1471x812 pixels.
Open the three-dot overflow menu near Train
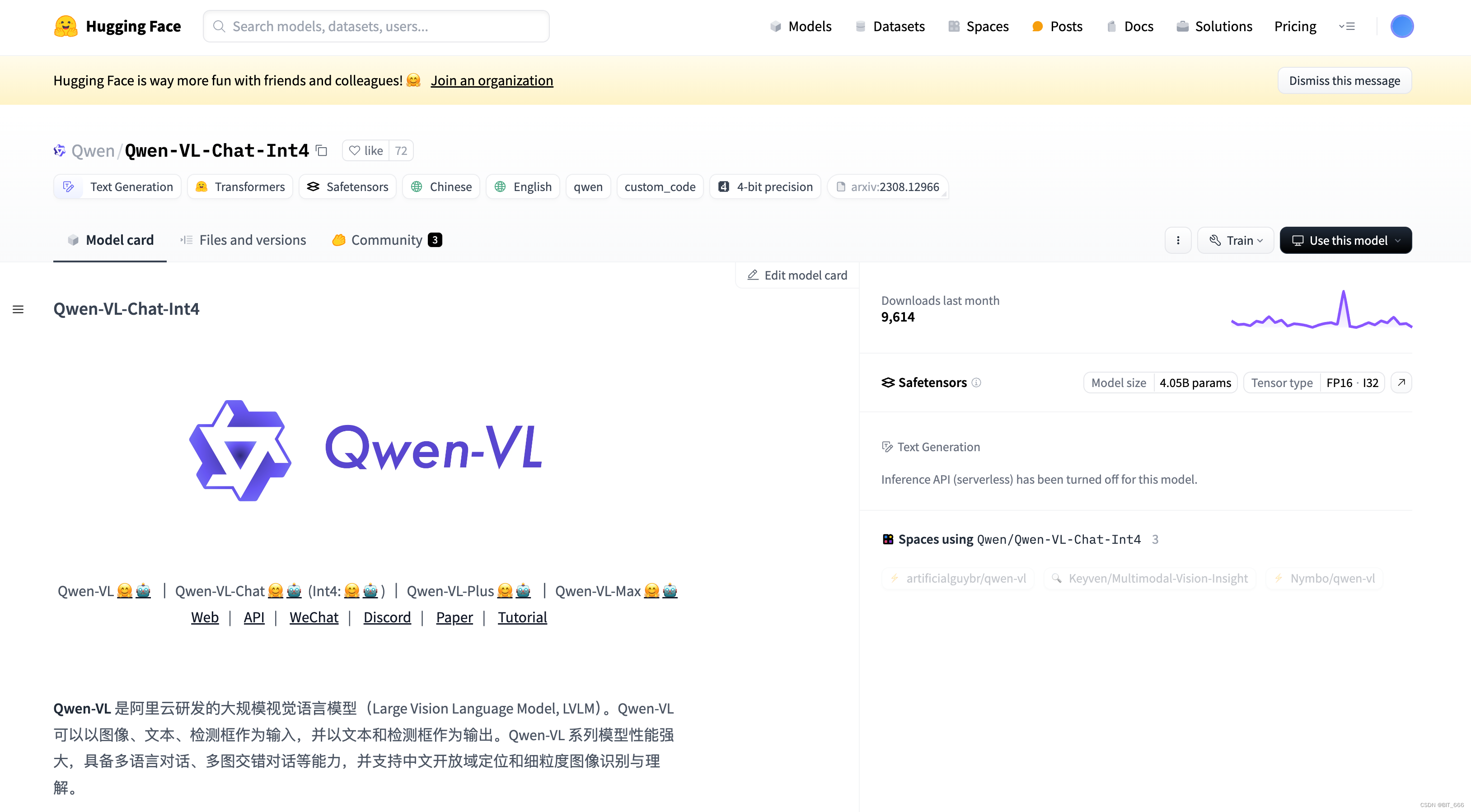[x=1177, y=240]
